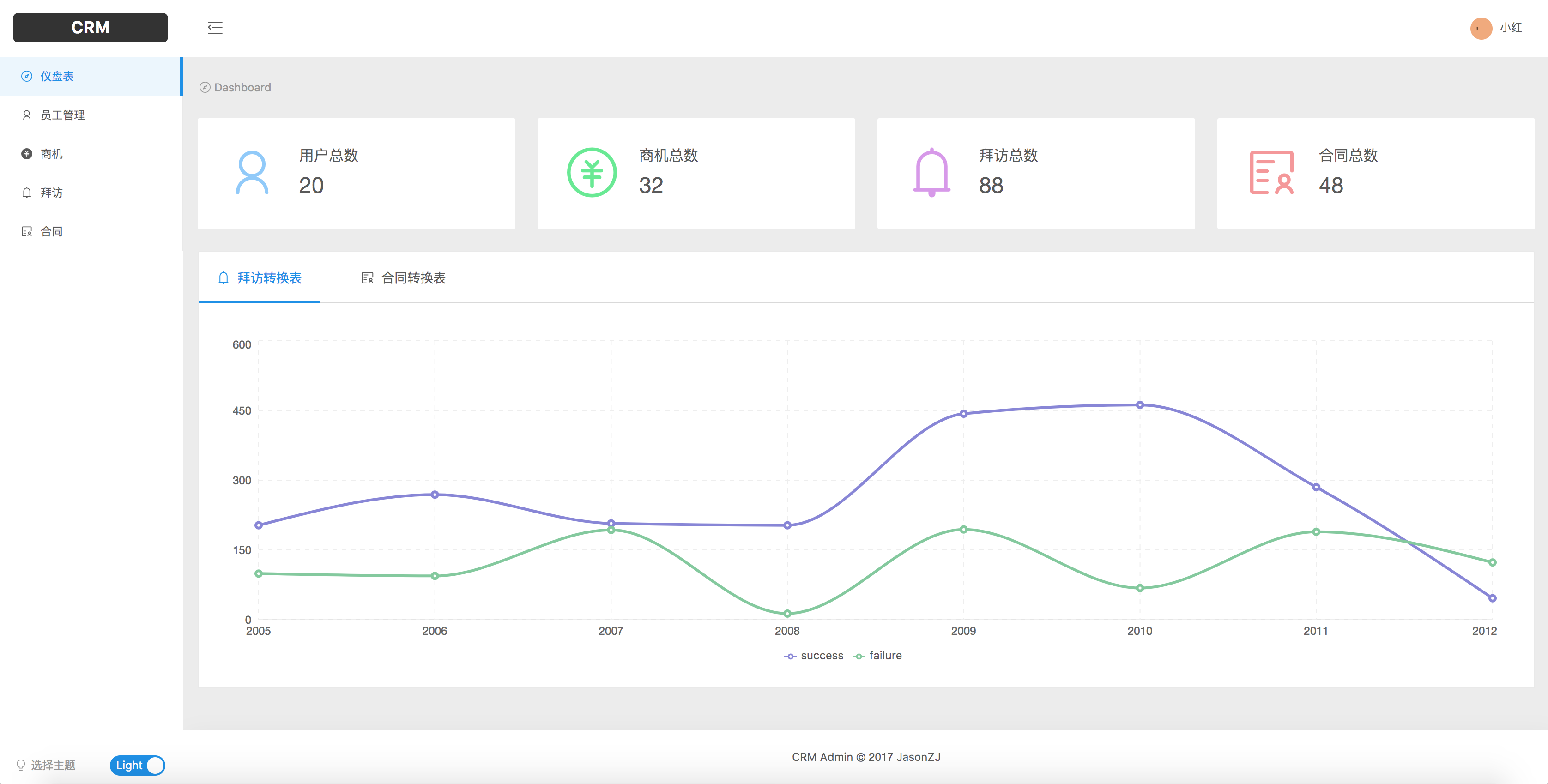The image size is (1548, 784).
Task: Click the blue user icon in 用户总数 card
Action: tap(252, 173)
